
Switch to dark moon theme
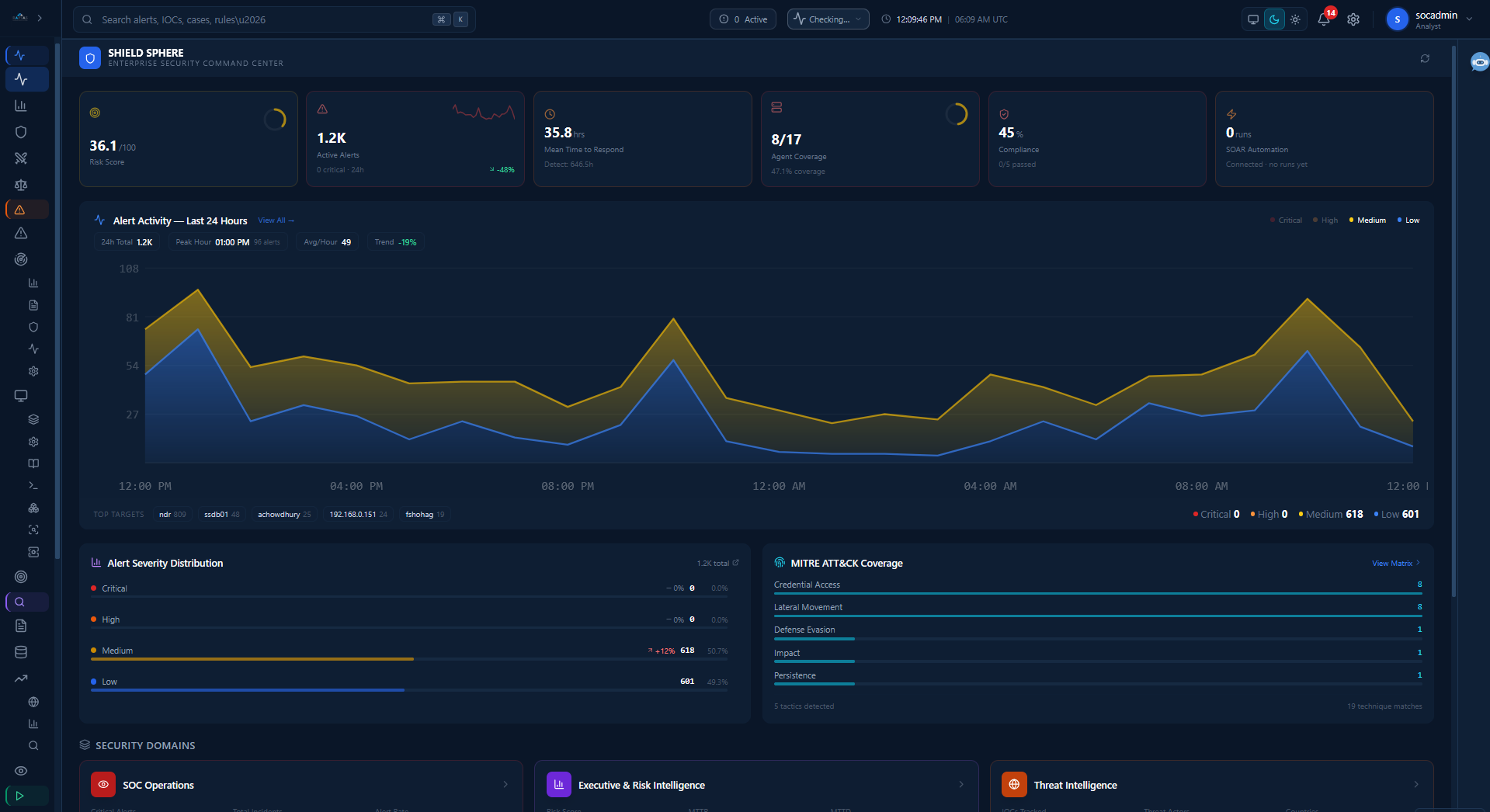(1274, 19)
